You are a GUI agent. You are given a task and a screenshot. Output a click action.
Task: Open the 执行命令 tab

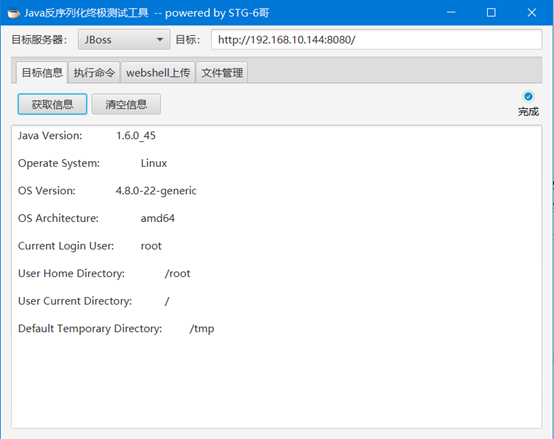click(x=94, y=73)
